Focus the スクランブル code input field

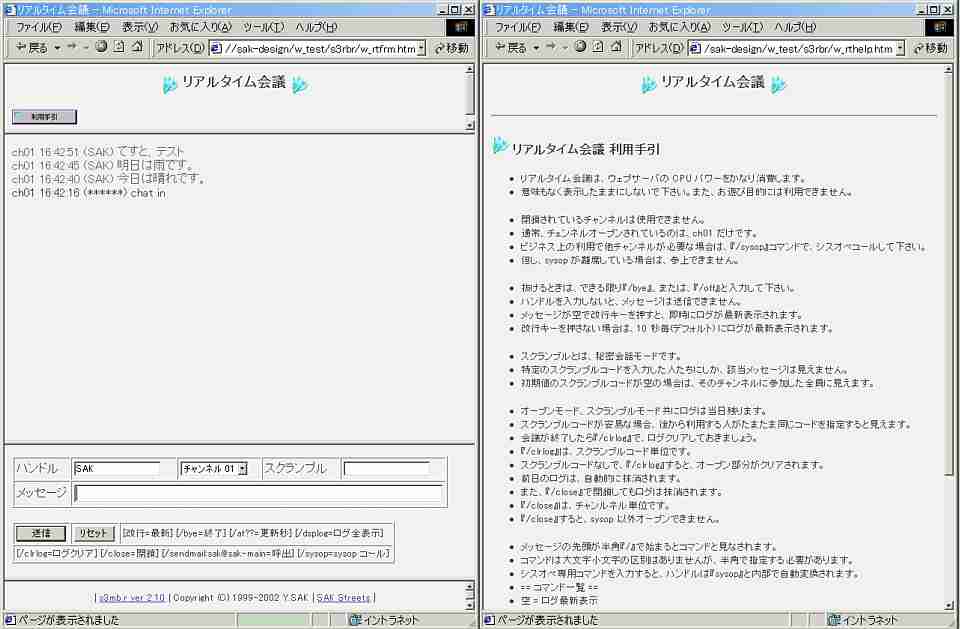pos(386,469)
